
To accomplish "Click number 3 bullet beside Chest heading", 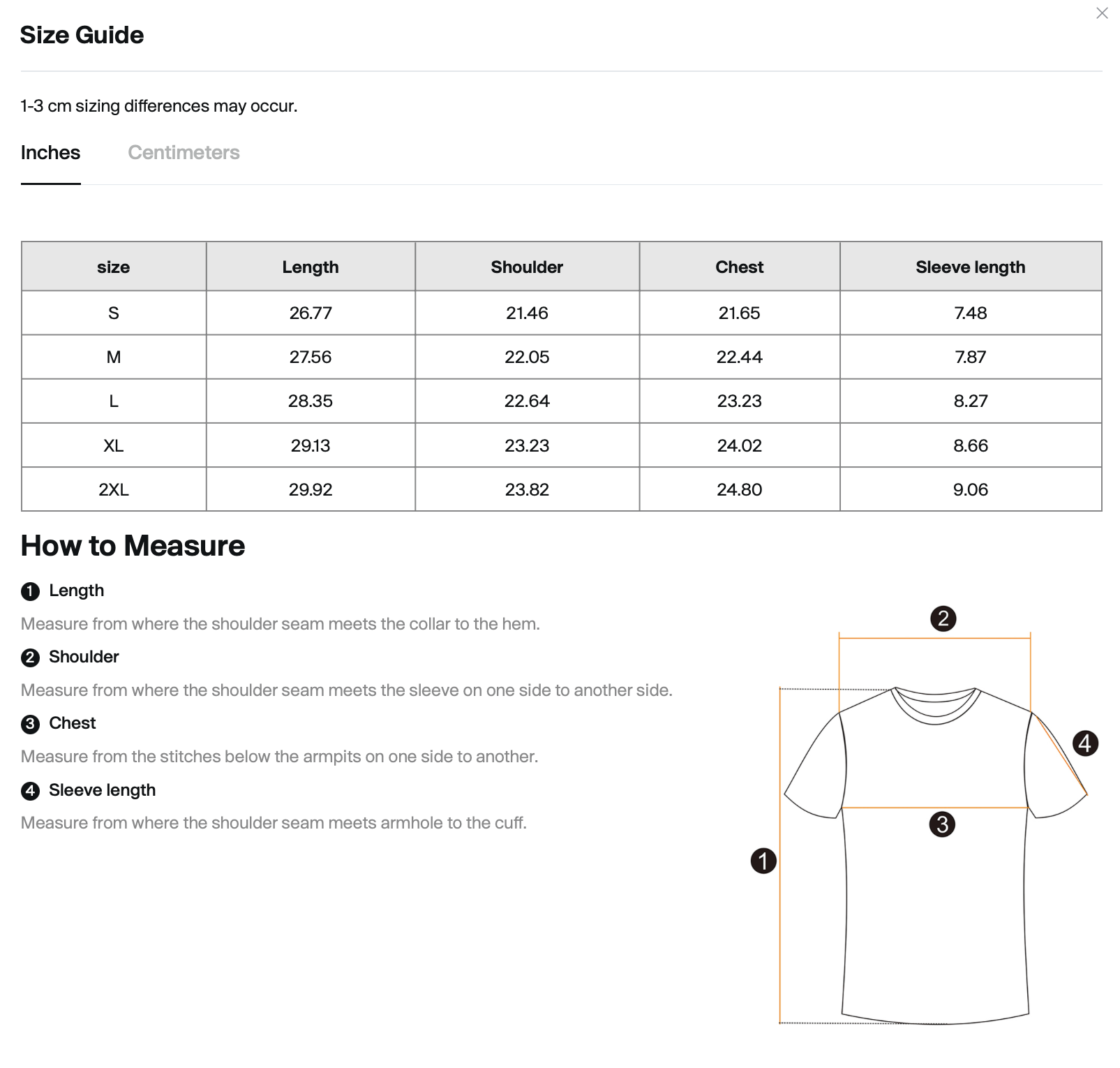I will 30,725.
